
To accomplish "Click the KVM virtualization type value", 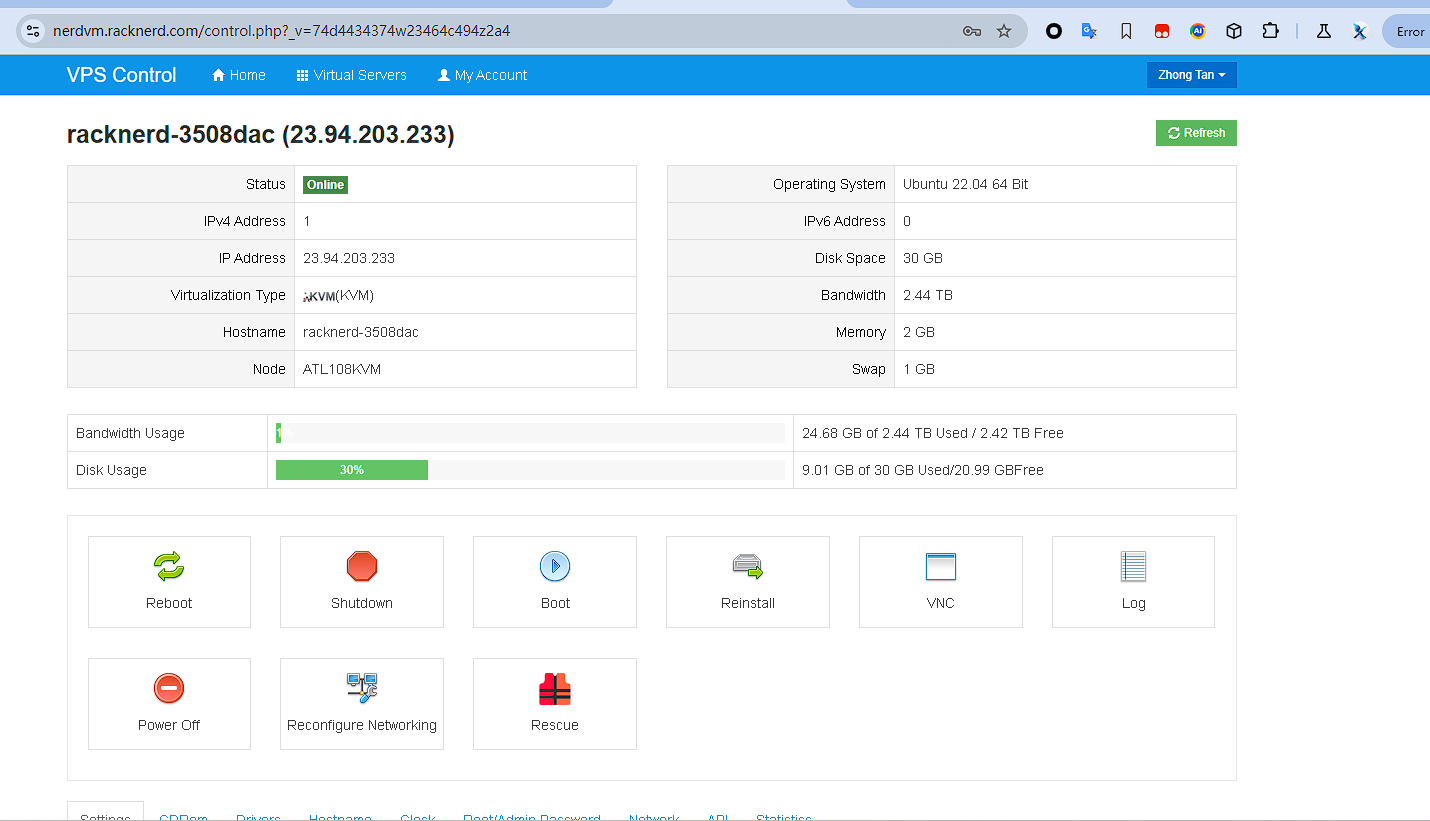I will click(x=339, y=295).
